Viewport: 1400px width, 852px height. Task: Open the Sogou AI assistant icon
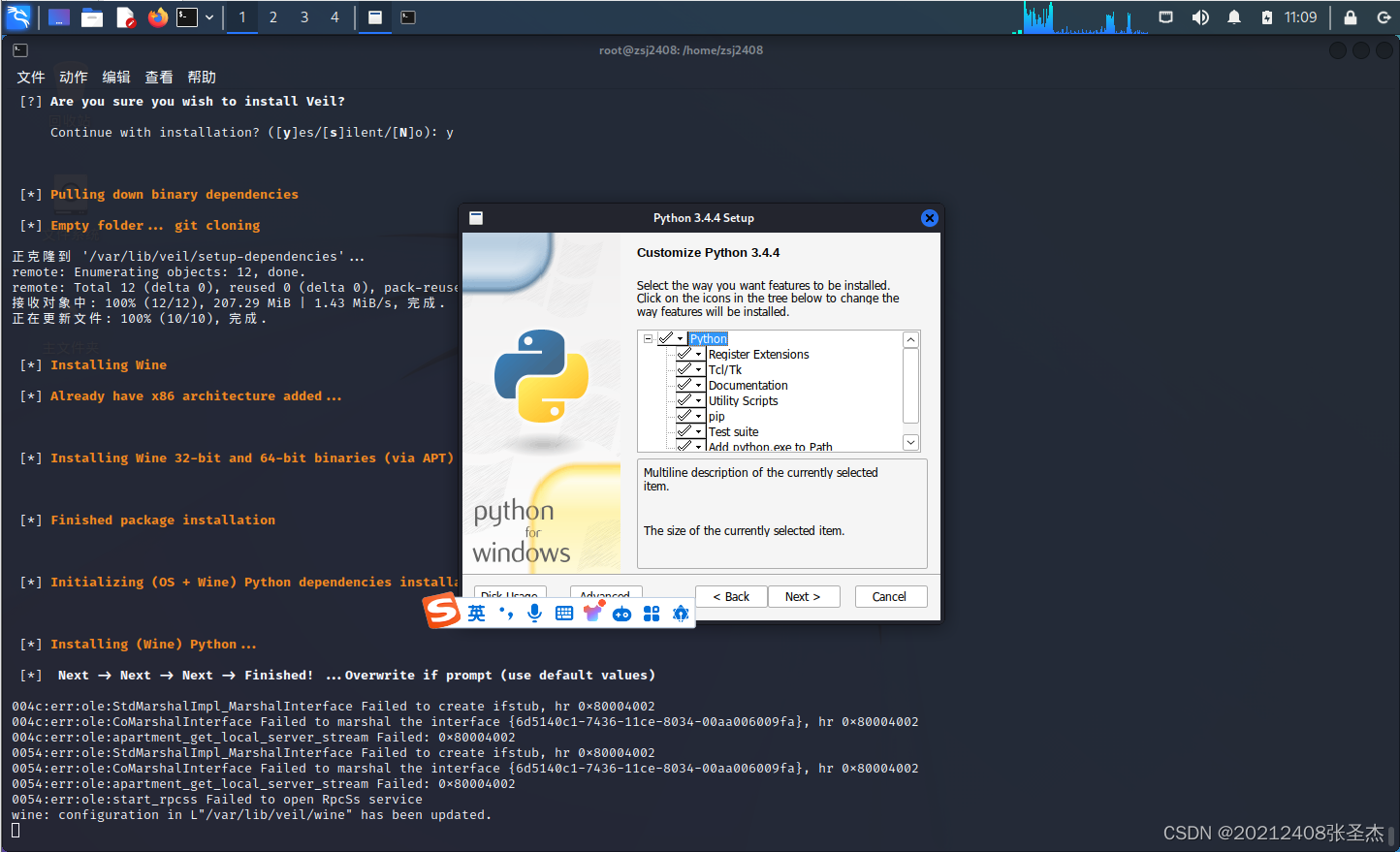(681, 614)
